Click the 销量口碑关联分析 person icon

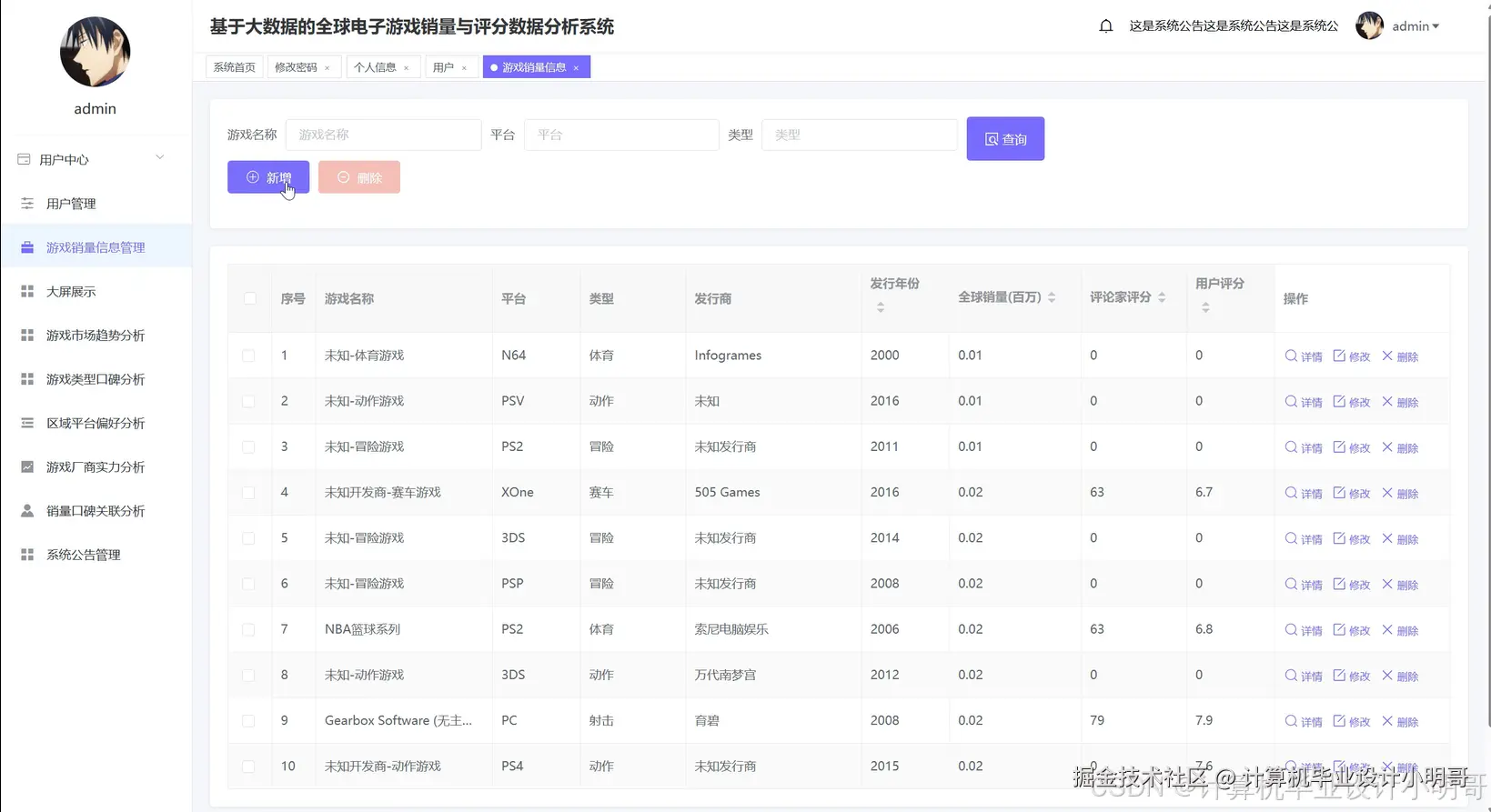pos(27,511)
